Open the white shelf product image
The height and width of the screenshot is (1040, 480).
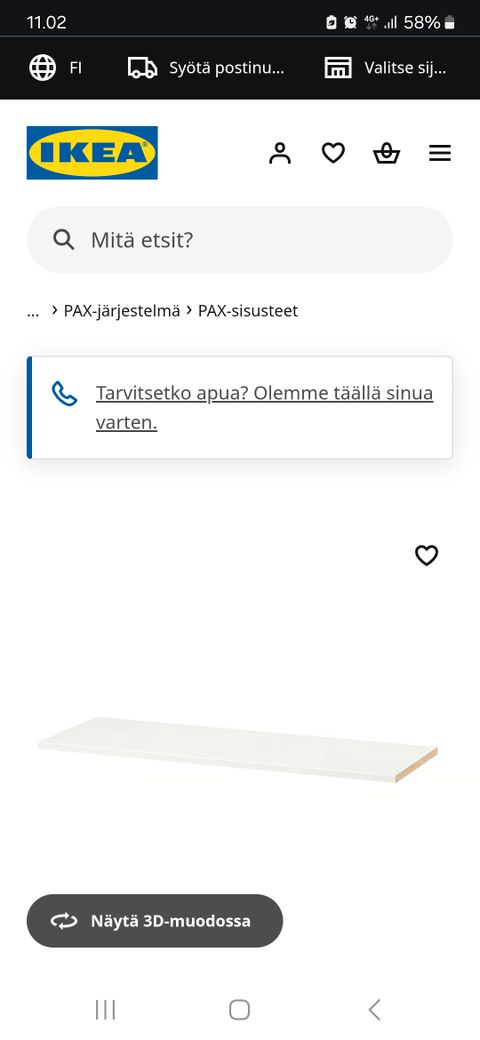point(238,749)
